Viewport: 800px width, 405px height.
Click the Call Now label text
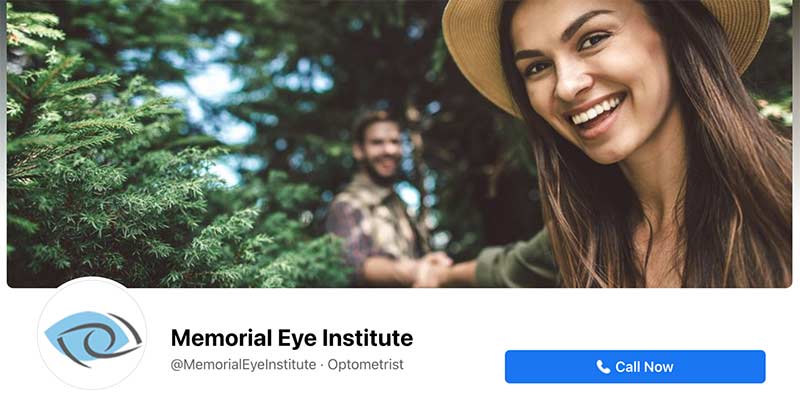click(644, 366)
